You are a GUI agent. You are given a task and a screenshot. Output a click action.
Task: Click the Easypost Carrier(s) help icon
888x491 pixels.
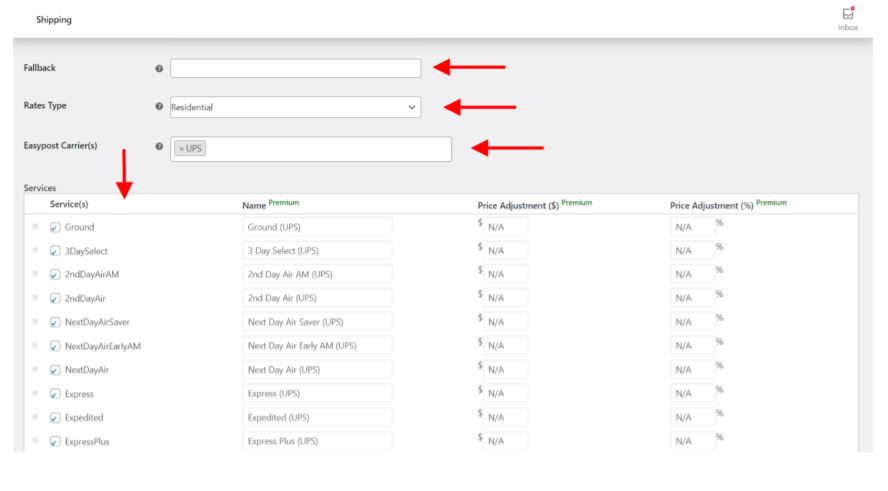click(159, 146)
